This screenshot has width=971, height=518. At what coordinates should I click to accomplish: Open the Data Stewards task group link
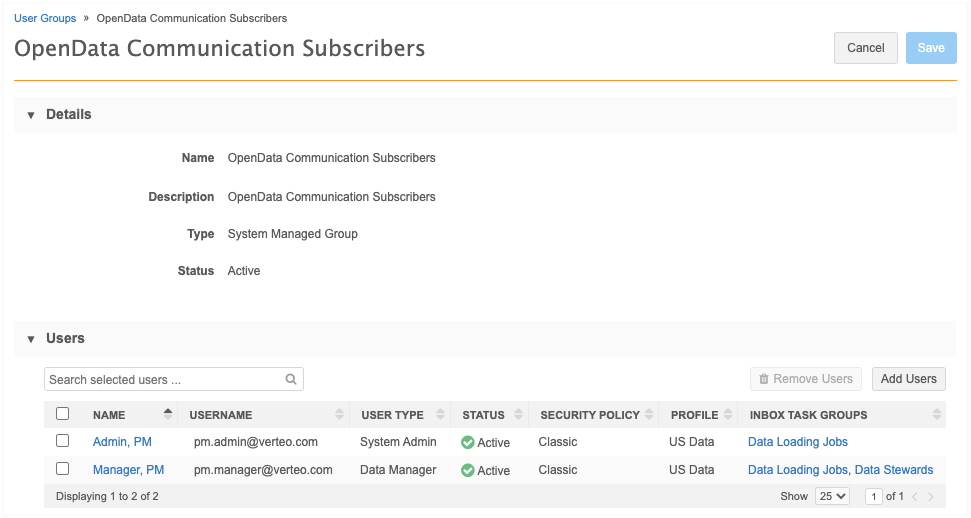click(893, 470)
